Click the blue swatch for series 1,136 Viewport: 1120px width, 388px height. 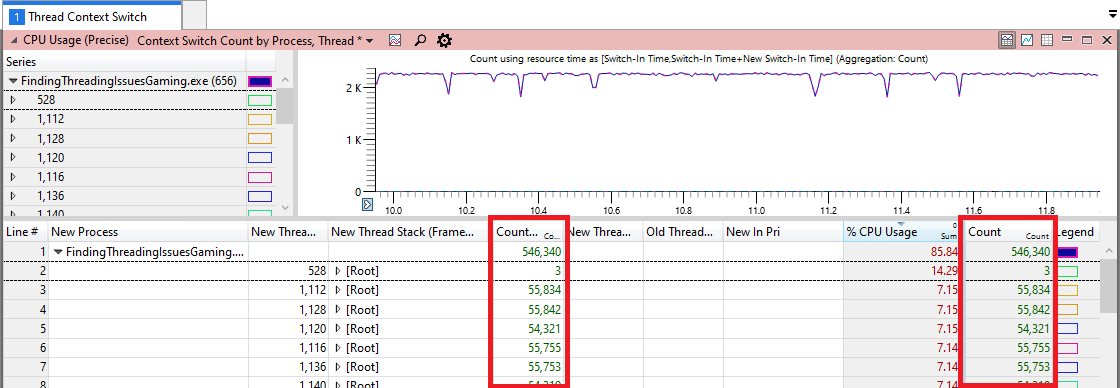coord(259,196)
